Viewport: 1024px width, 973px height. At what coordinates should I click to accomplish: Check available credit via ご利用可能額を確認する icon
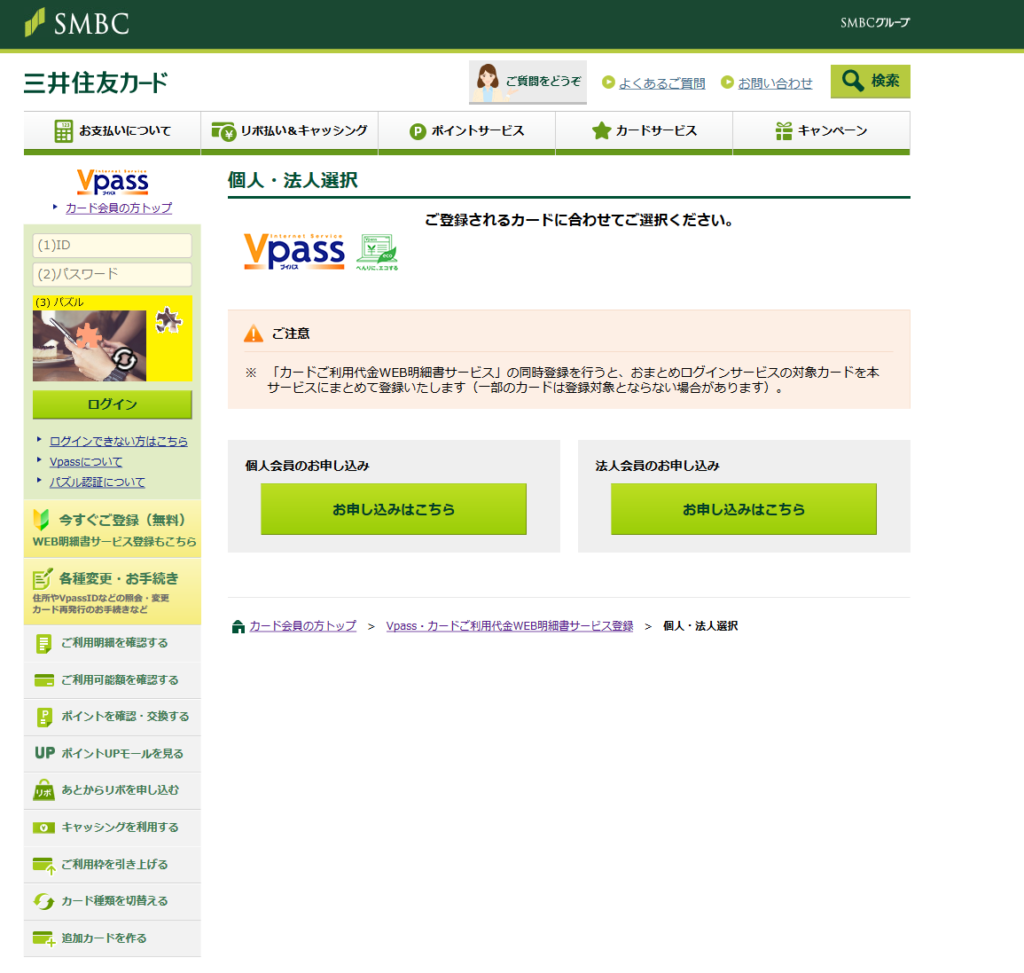point(112,680)
